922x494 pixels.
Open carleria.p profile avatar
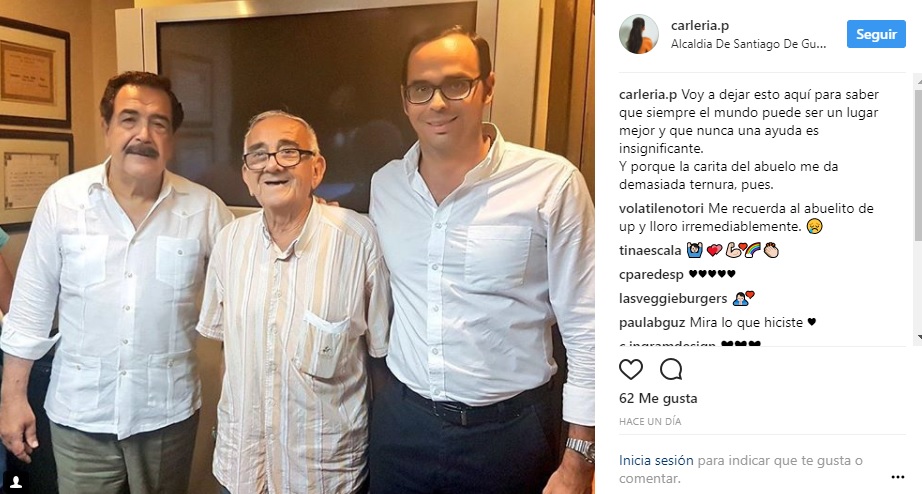pyautogui.click(x=639, y=34)
